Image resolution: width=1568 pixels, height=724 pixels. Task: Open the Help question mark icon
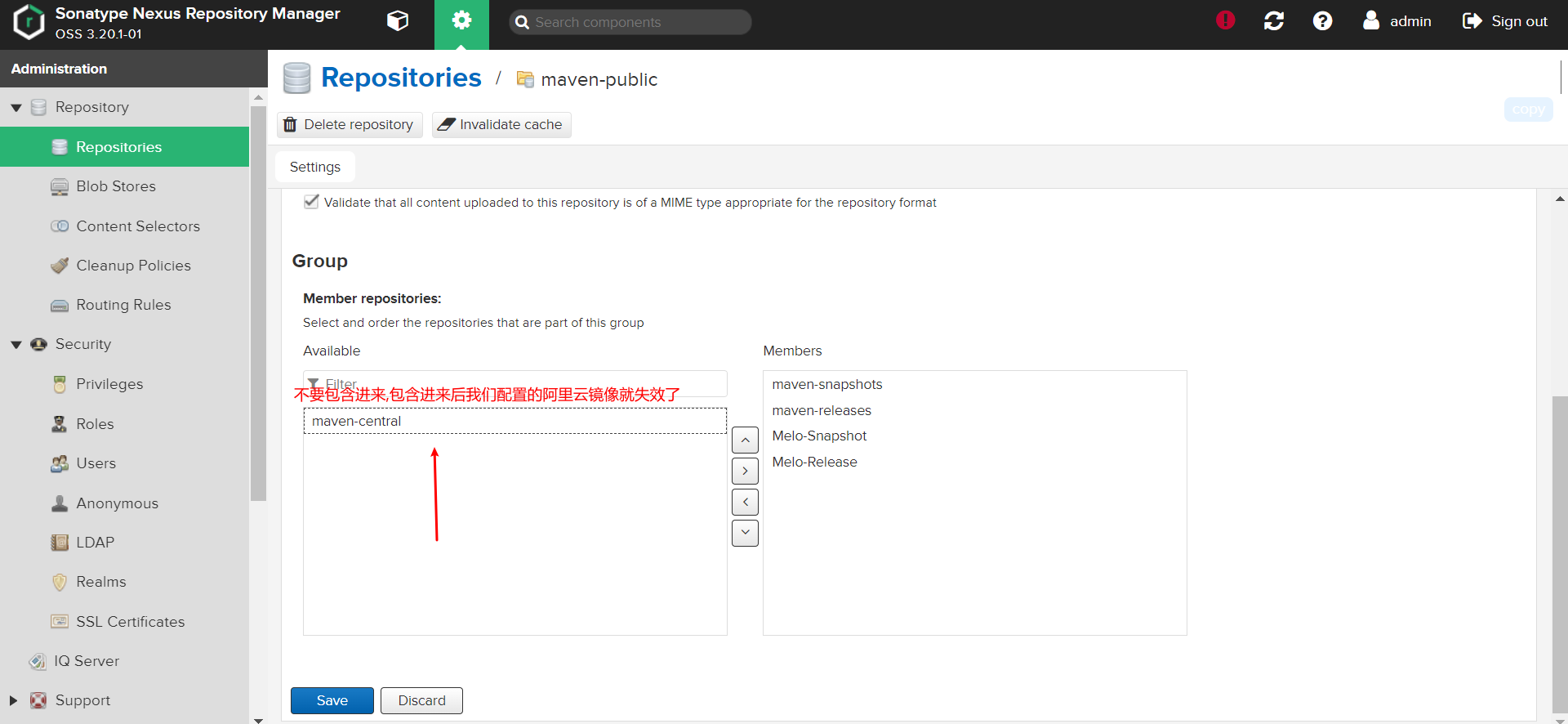coord(1322,21)
